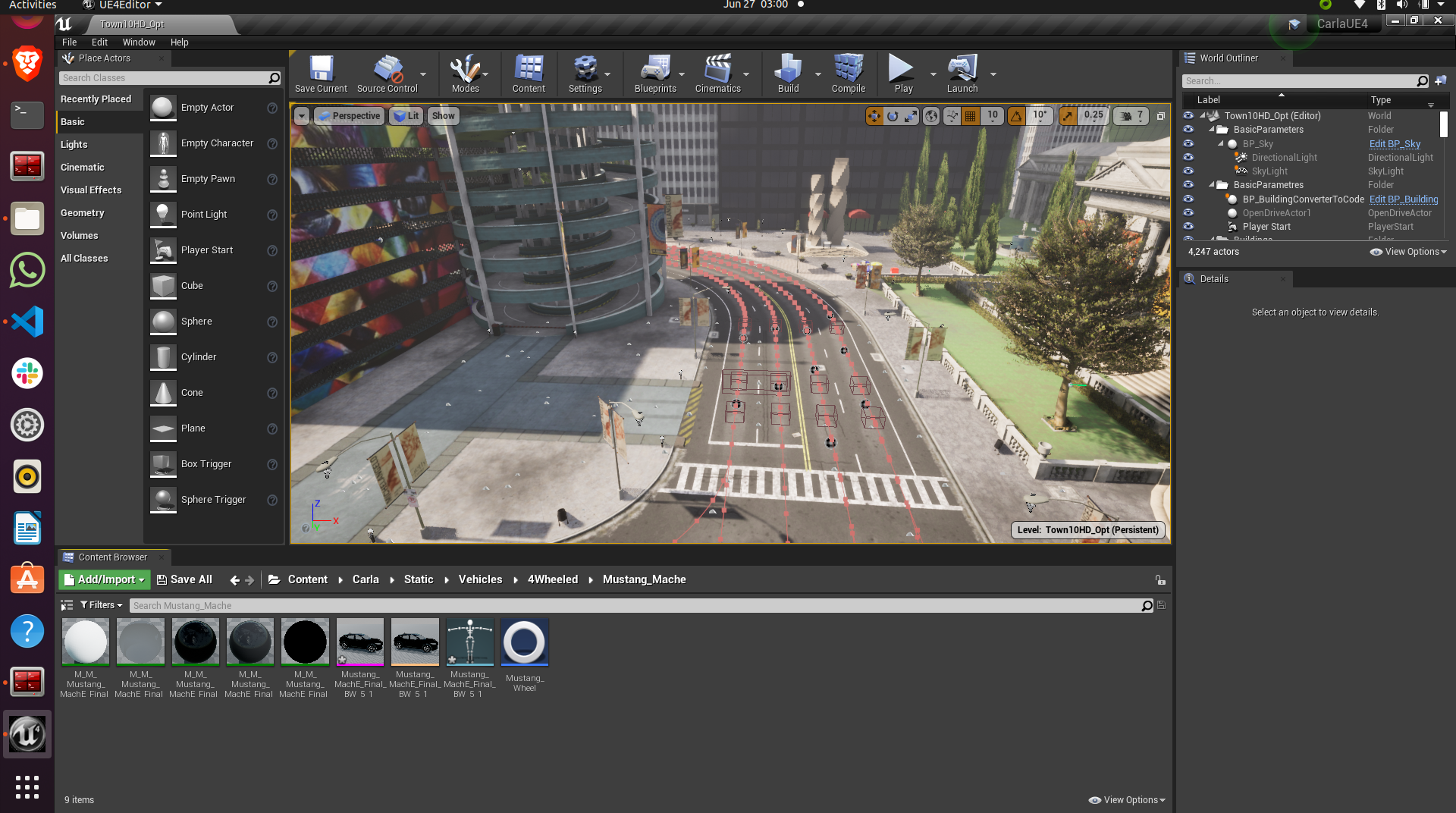Toggle visibility of DirectionalLight actor
Screen dimensions: 1456x813
1188,157
